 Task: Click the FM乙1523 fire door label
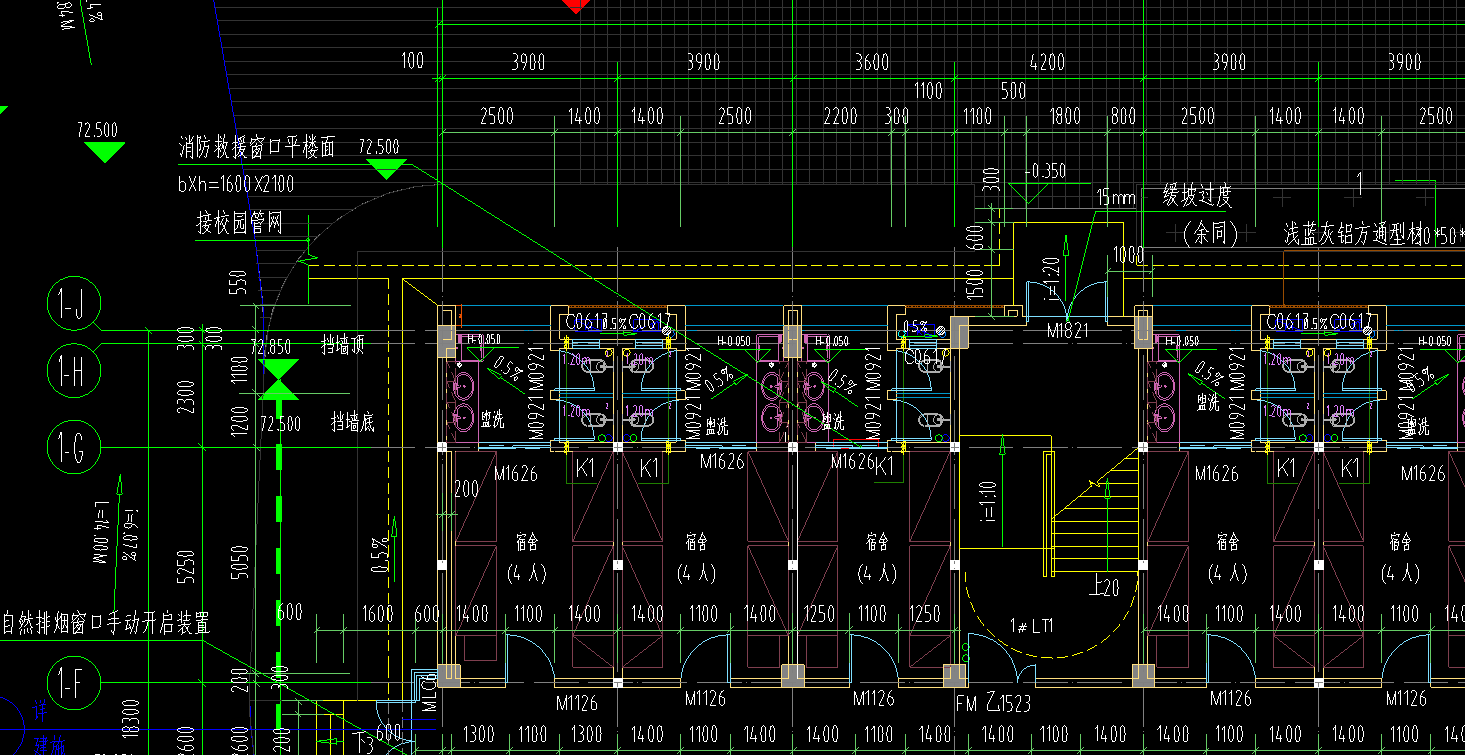click(993, 703)
